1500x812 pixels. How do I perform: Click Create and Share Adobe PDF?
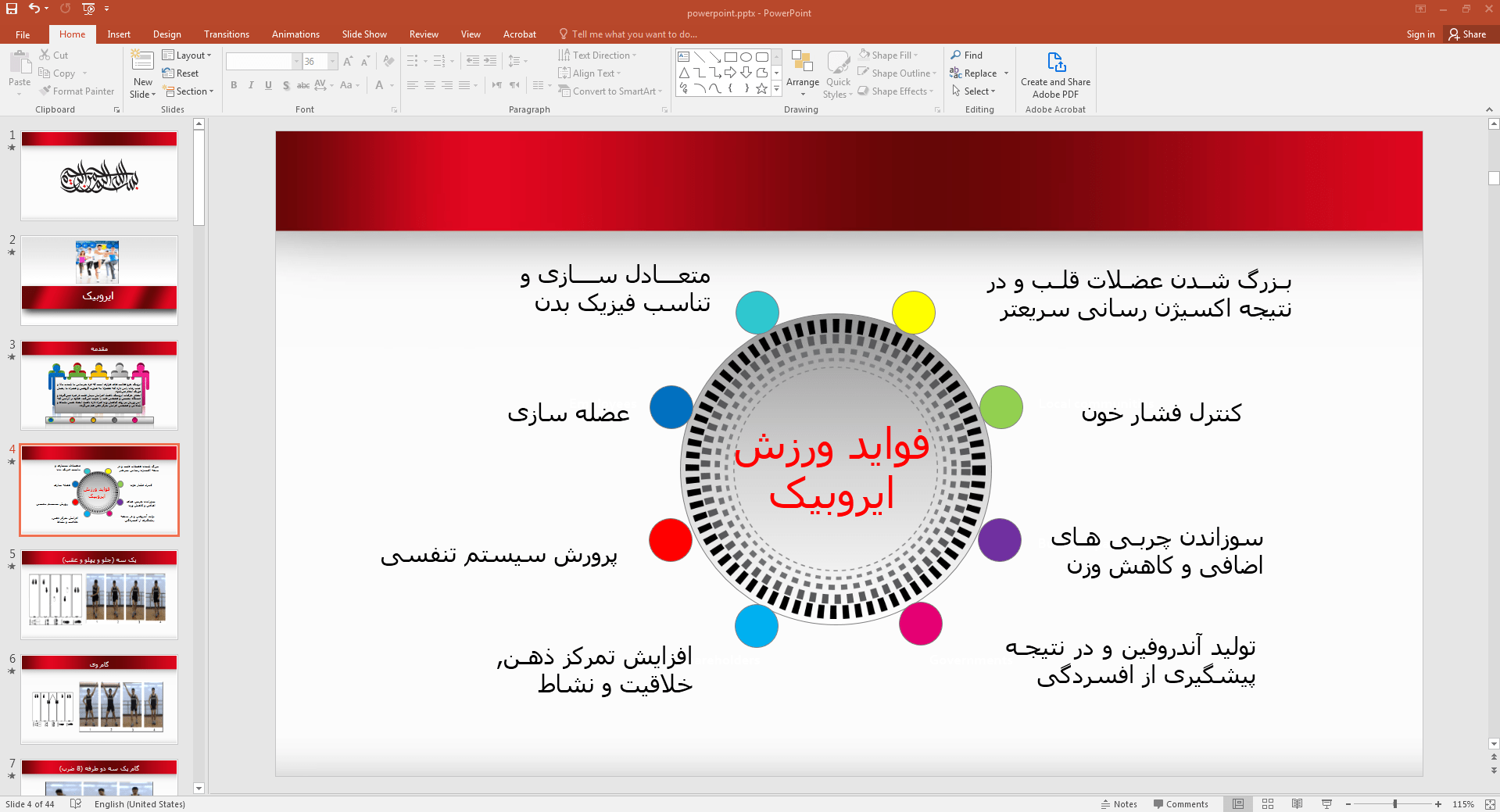click(1055, 74)
